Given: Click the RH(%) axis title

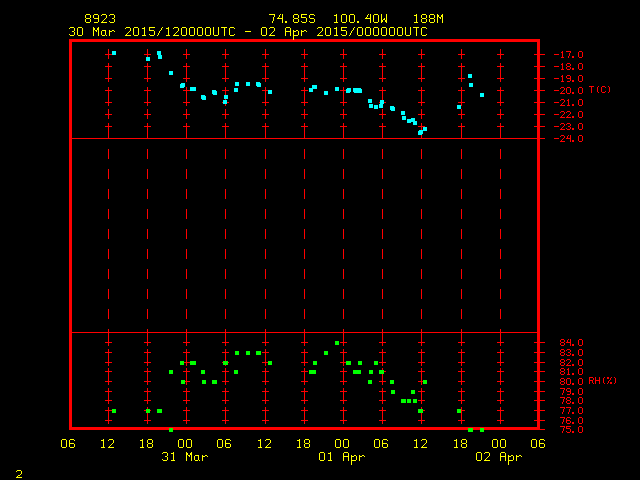Looking at the screenshot, I should 602,381.
